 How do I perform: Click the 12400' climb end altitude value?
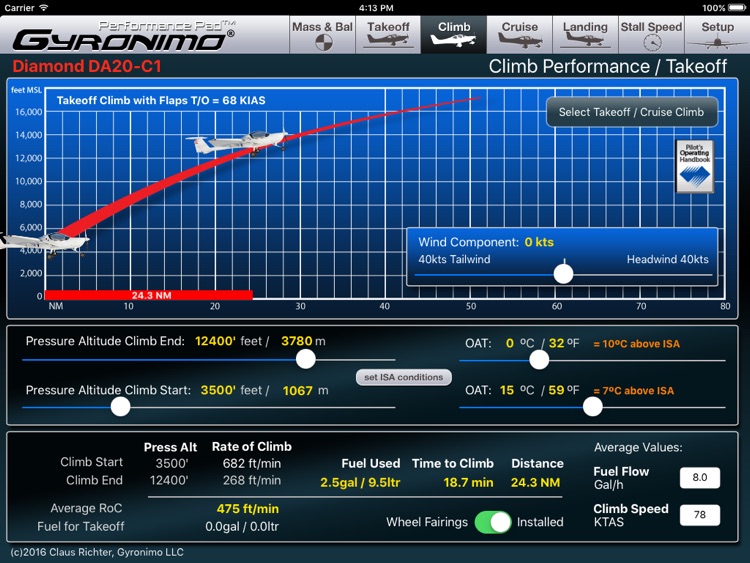[215, 341]
